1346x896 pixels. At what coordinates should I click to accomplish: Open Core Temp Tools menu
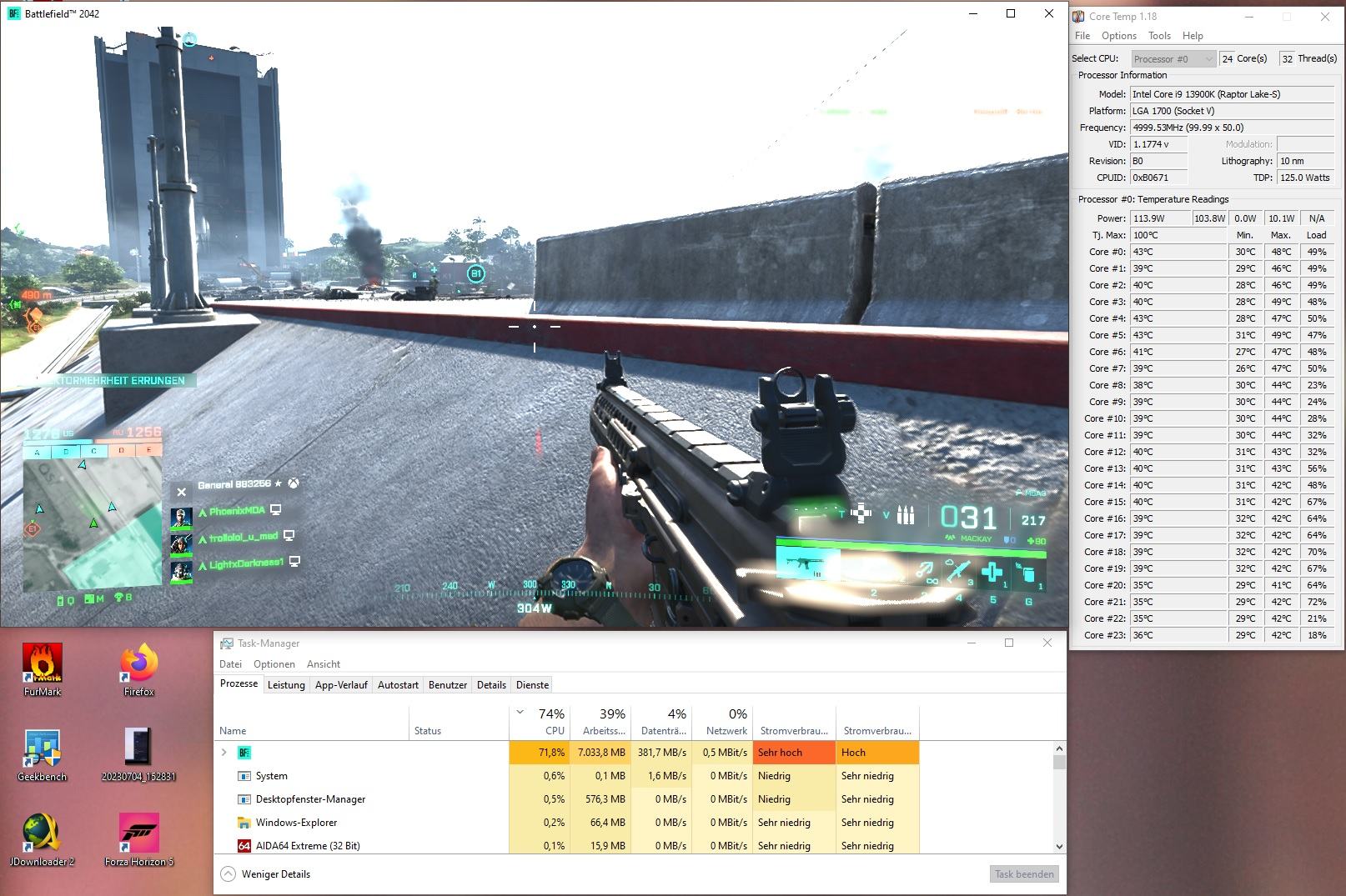(x=1159, y=36)
